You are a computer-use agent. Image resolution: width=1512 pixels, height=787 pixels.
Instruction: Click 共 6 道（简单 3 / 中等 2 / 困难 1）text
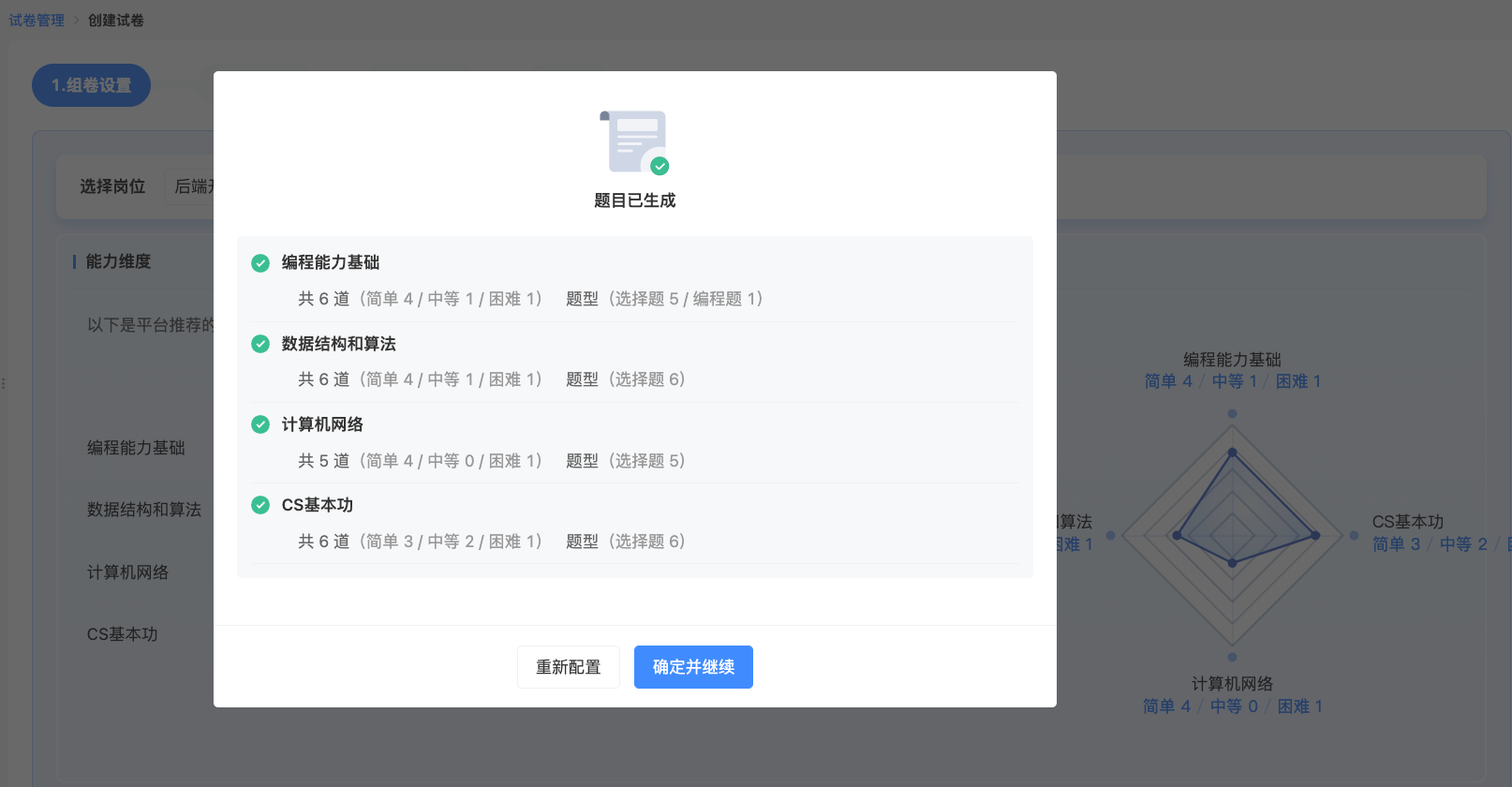[x=420, y=542]
